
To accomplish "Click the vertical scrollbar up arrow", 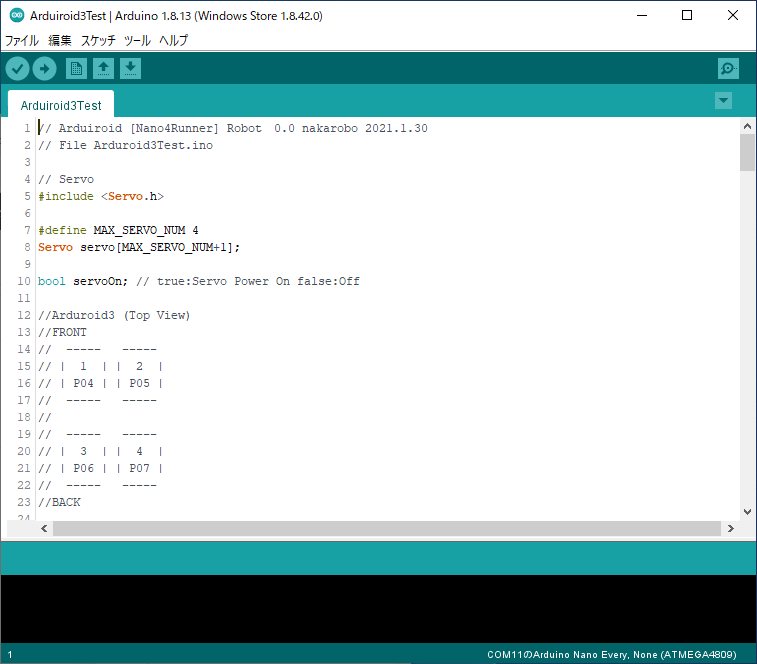I will coord(747,127).
